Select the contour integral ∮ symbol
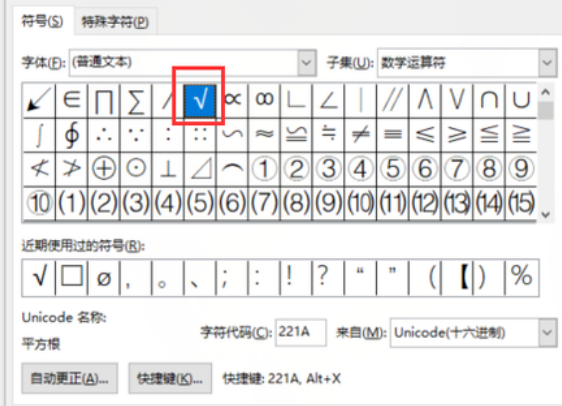The height and width of the screenshot is (406, 562). [71, 135]
